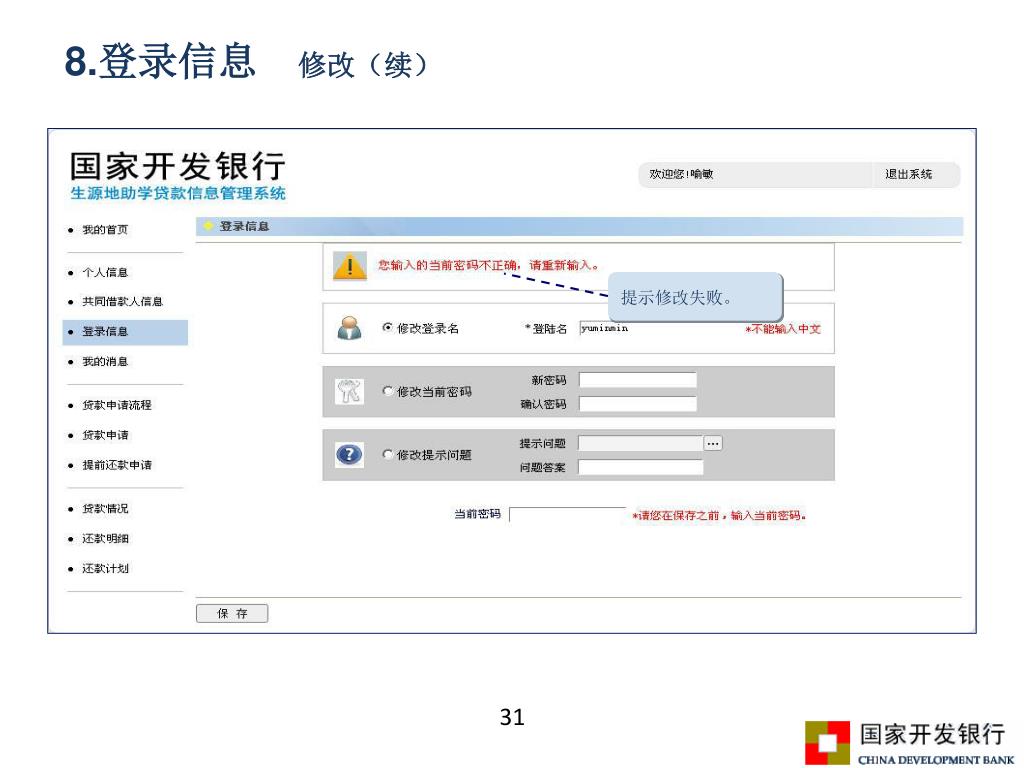This screenshot has height=768, width=1024.
Task: Click the yellow warning triangle icon
Action: point(349,266)
